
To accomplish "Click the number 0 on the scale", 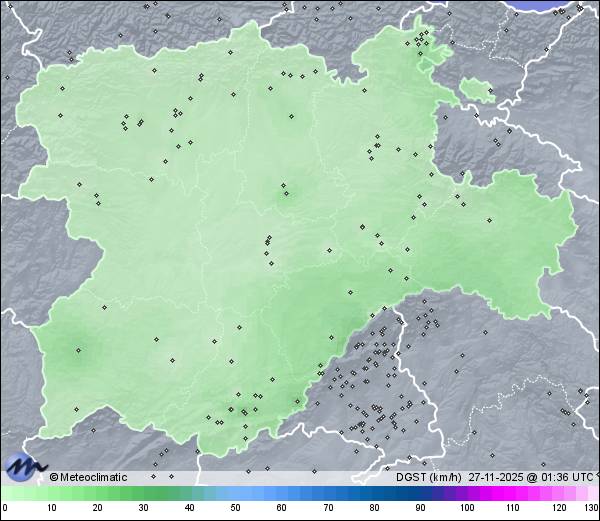I will point(5,509).
